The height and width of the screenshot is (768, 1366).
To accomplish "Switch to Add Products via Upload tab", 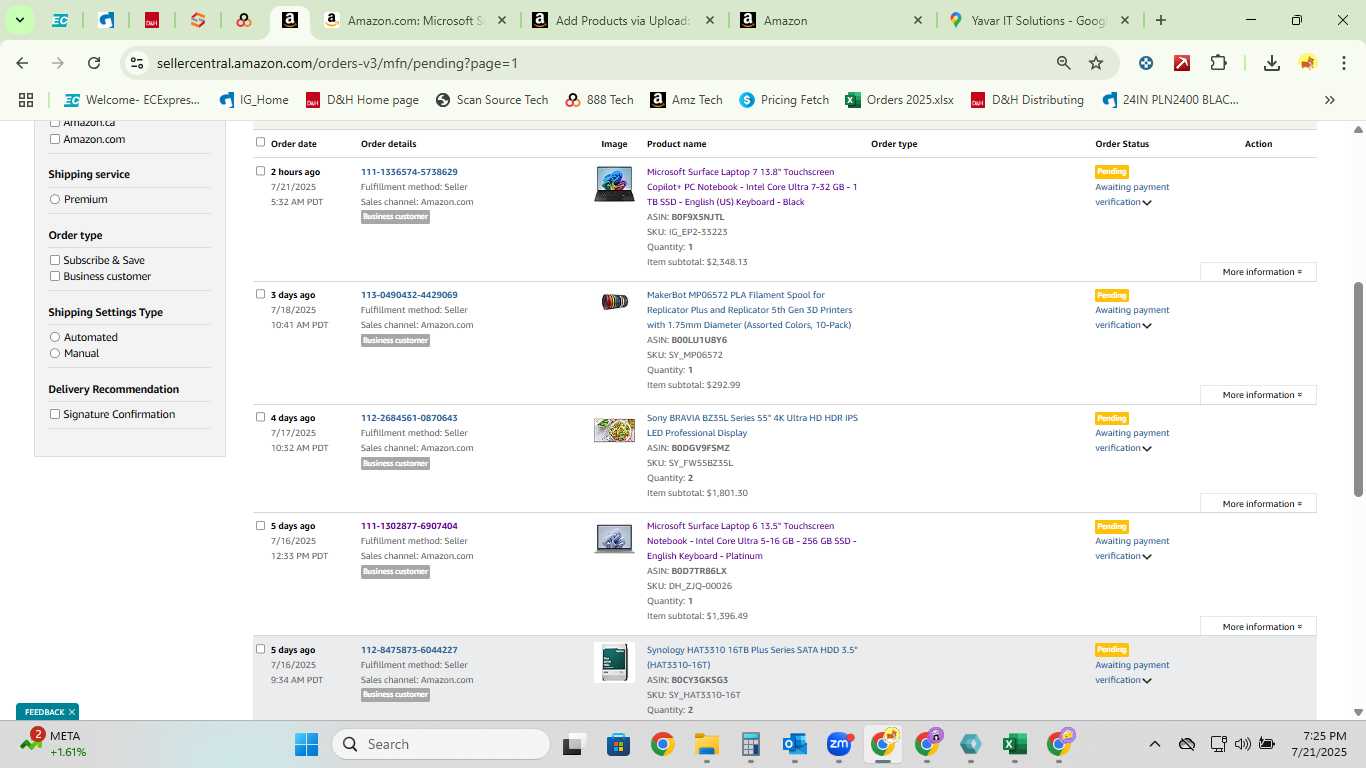I will pyautogui.click(x=624, y=20).
